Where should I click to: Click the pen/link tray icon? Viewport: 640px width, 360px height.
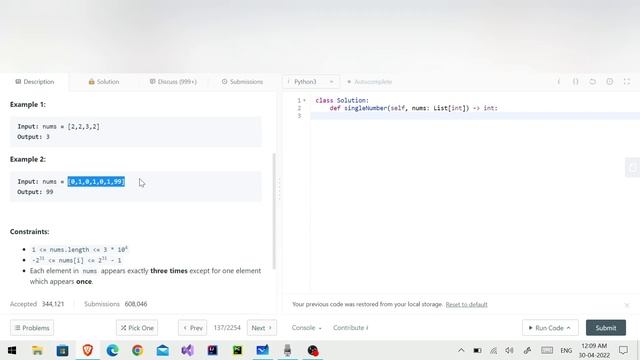(527, 350)
